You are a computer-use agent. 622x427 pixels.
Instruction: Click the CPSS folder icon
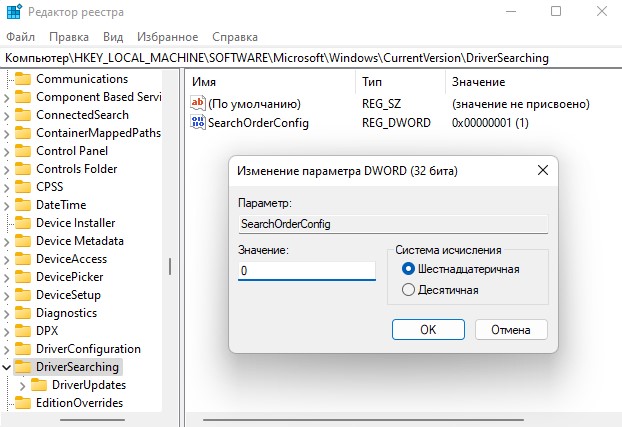23,187
